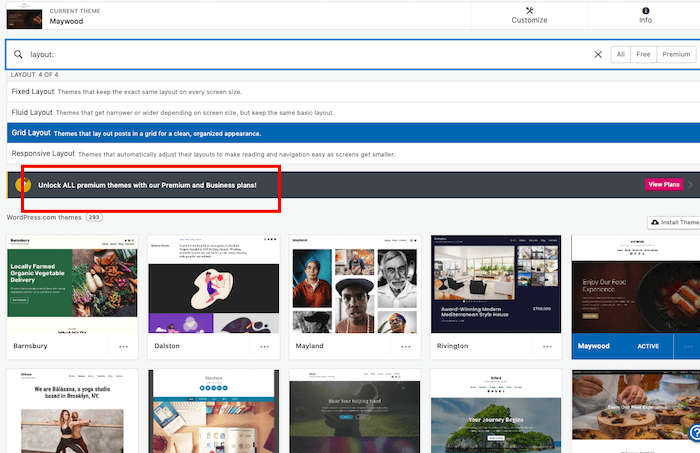Image resolution: width=700 pixels, height=453 pixels.
Task: Open the Mayland theme thumbnail
Action: [355, 284]
